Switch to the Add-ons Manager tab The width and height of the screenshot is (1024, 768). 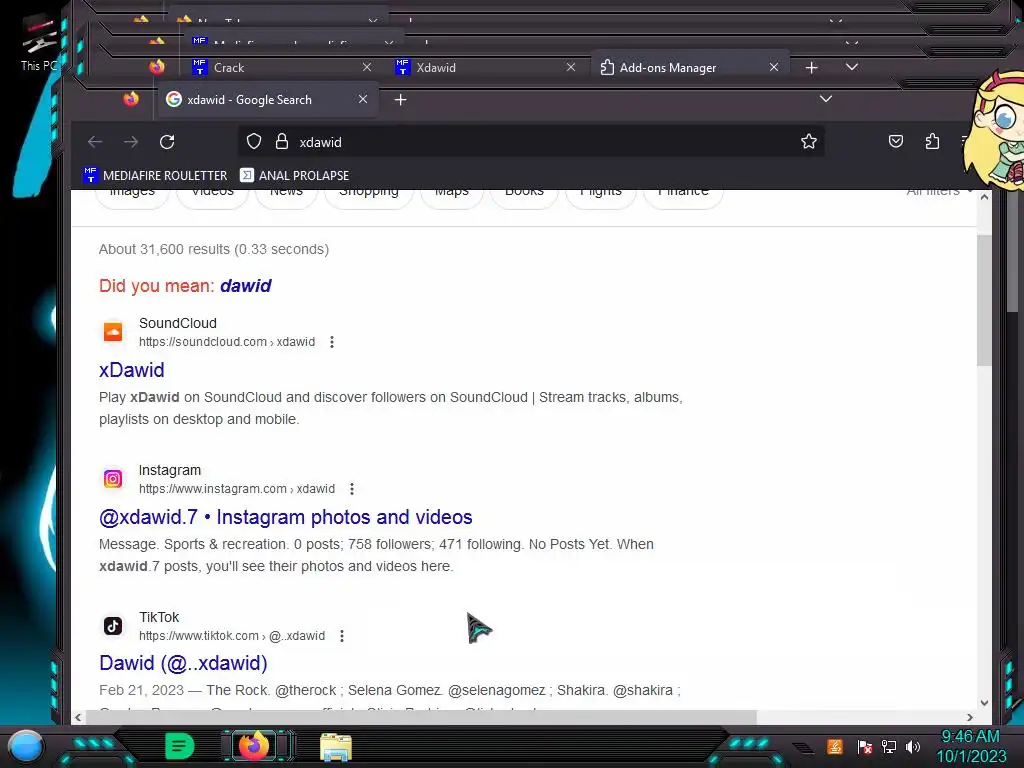[x=691, y=67]
